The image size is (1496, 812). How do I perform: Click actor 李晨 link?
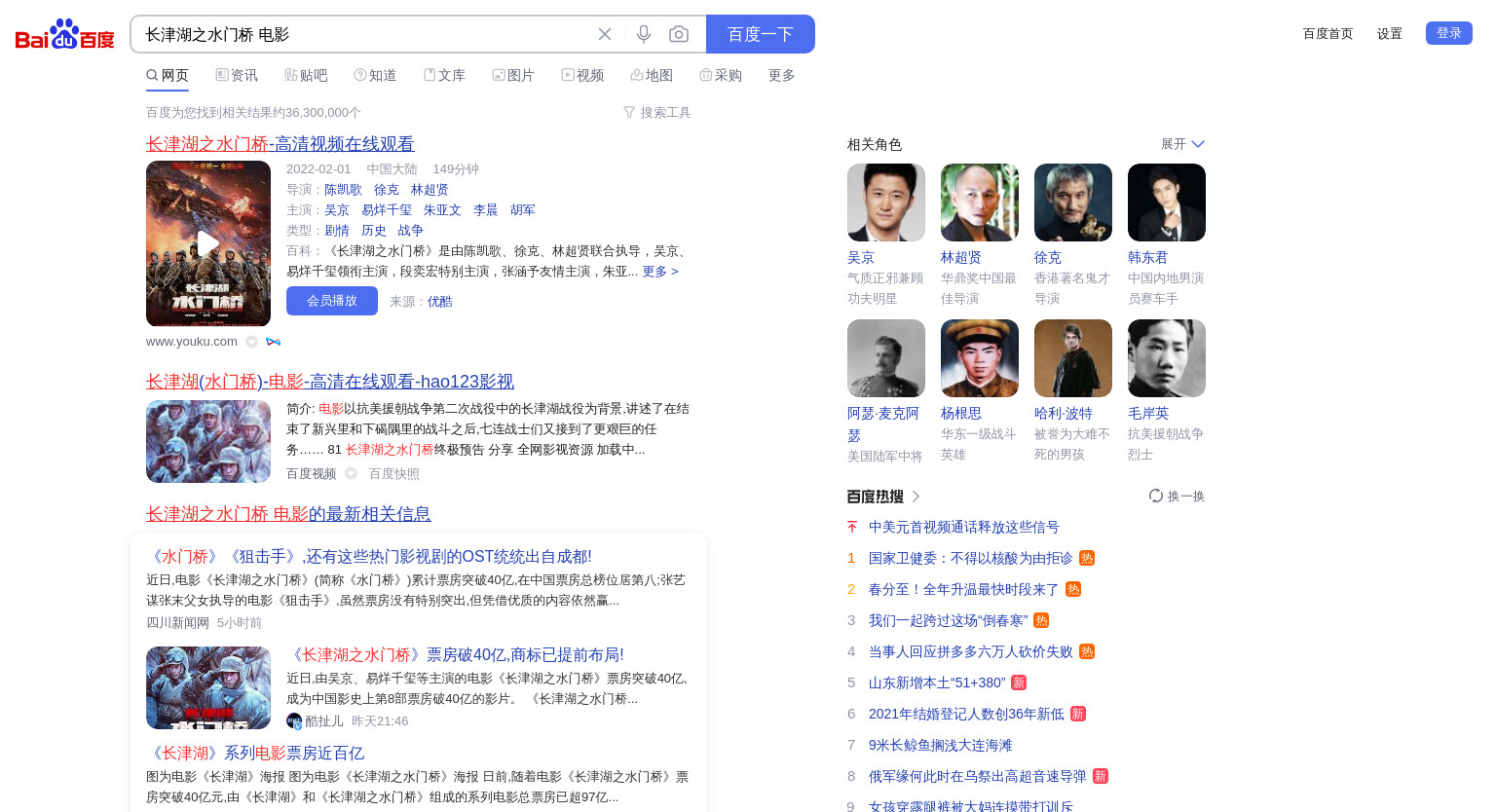tap(485, 210)
